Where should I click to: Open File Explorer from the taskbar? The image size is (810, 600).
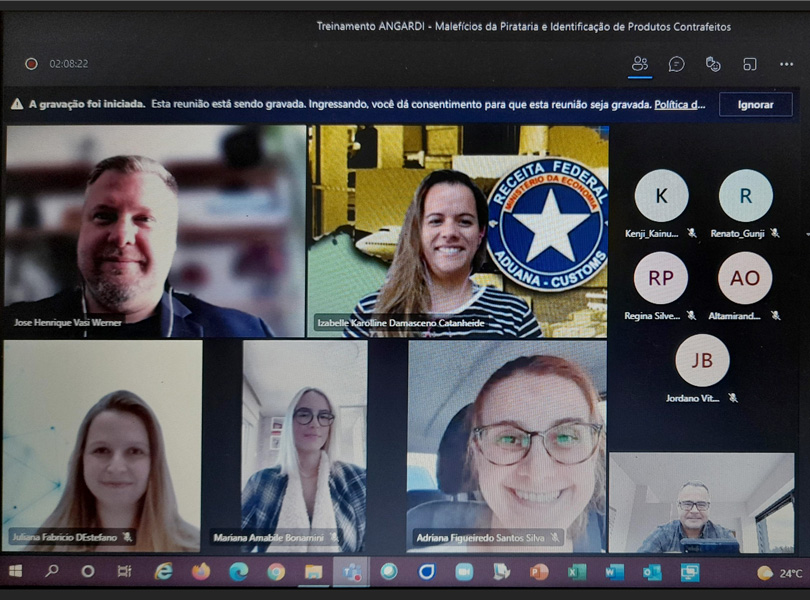click(x=313, y=572)
